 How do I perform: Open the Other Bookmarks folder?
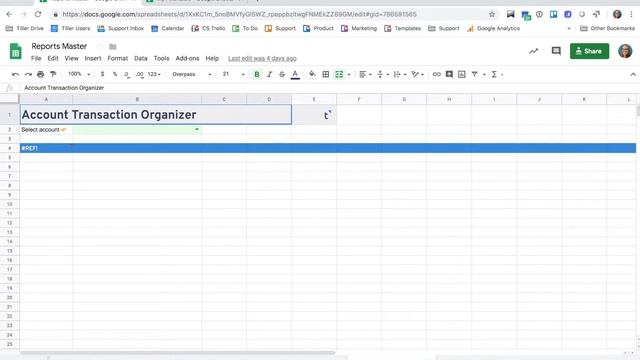click(607, 29)
